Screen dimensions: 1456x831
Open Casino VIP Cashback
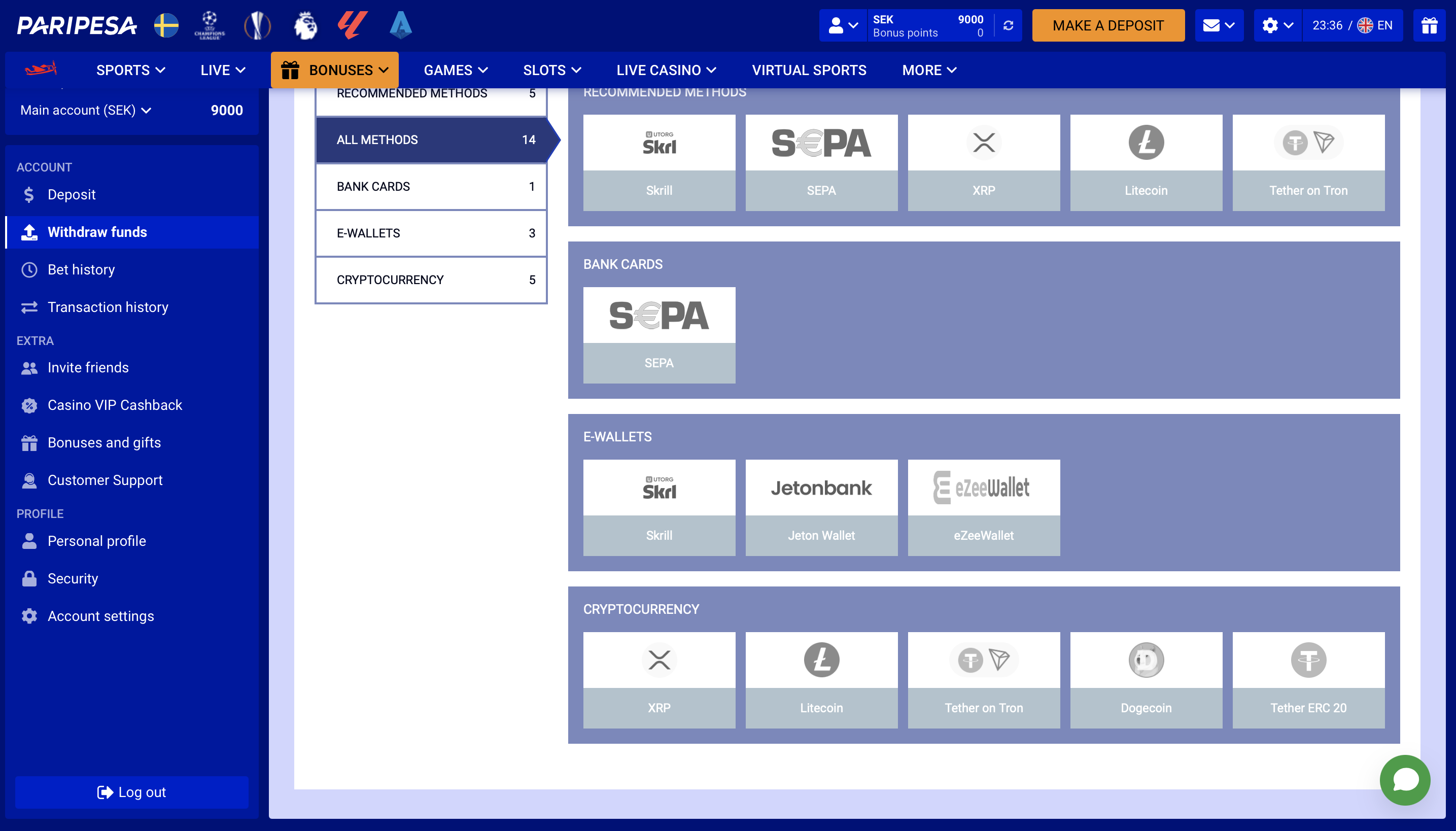tap(132, 406)
